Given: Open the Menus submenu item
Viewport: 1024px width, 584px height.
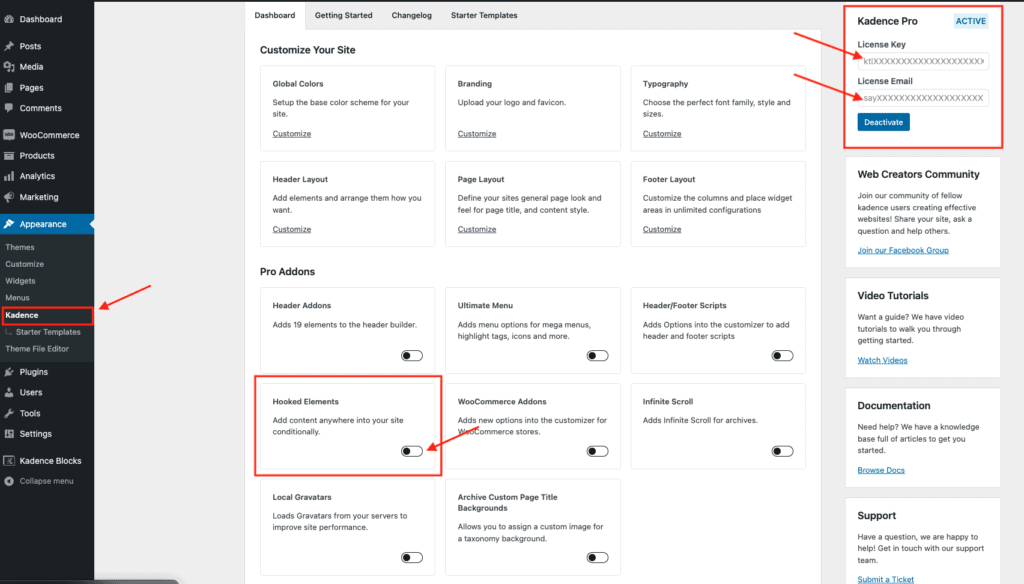Looking at the screenshot, I should click(x=18, y=298).
